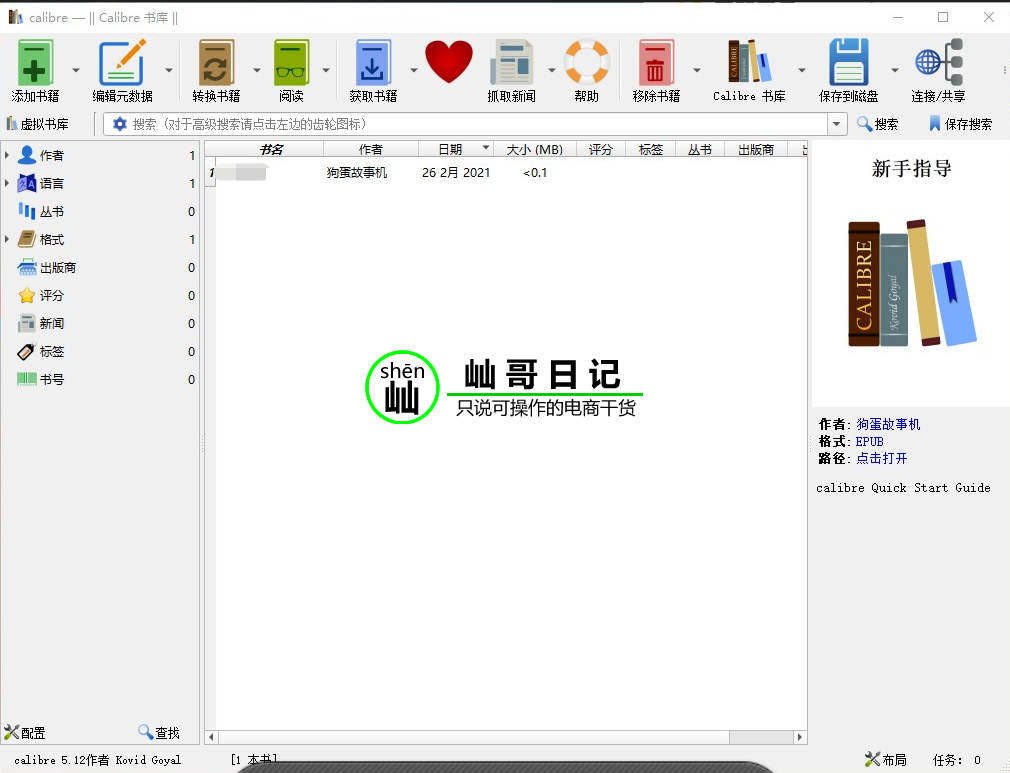Sort by 丛书 series column header
Screen dimensions: 1010x773
click(700, 149)
